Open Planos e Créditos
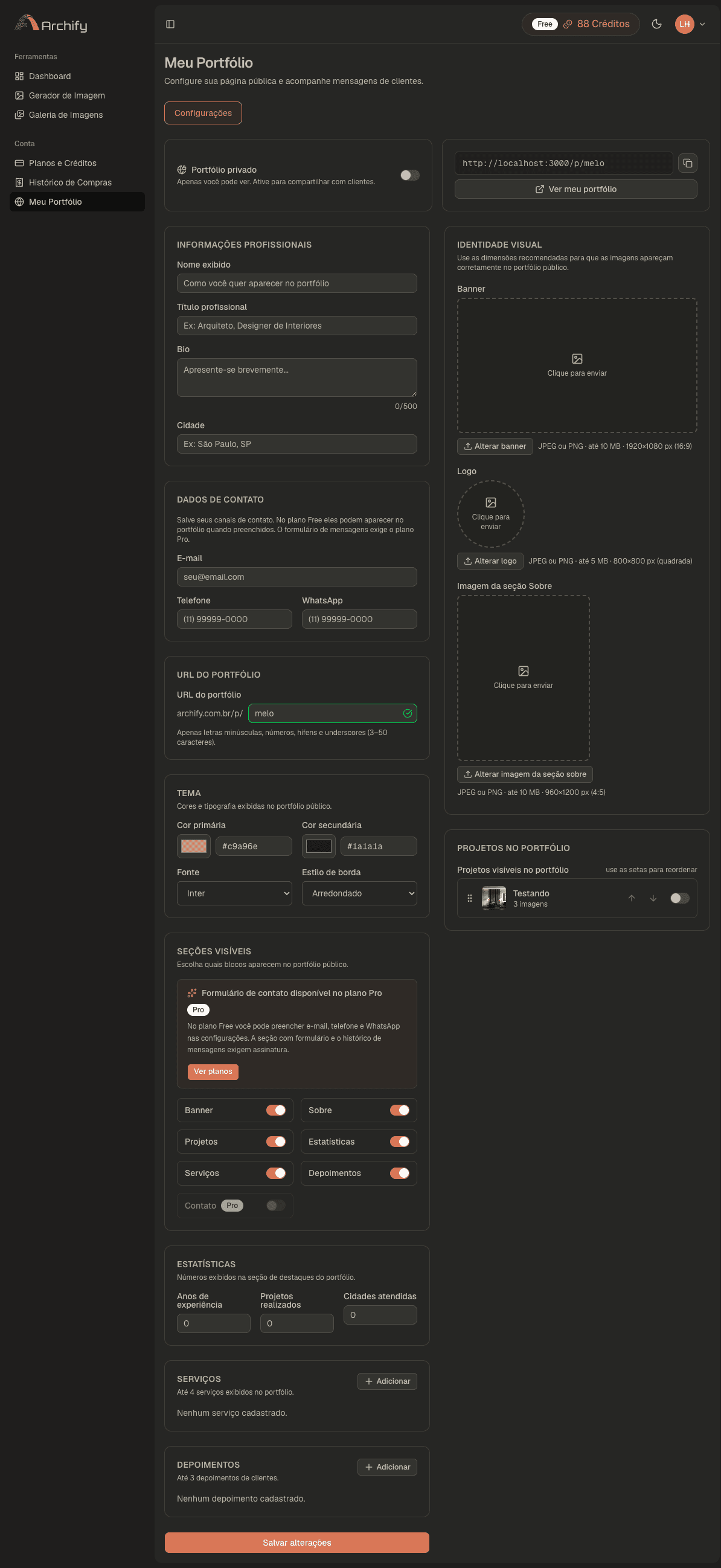This screenshot has height=1568, width=721. [x=77, y=163]
